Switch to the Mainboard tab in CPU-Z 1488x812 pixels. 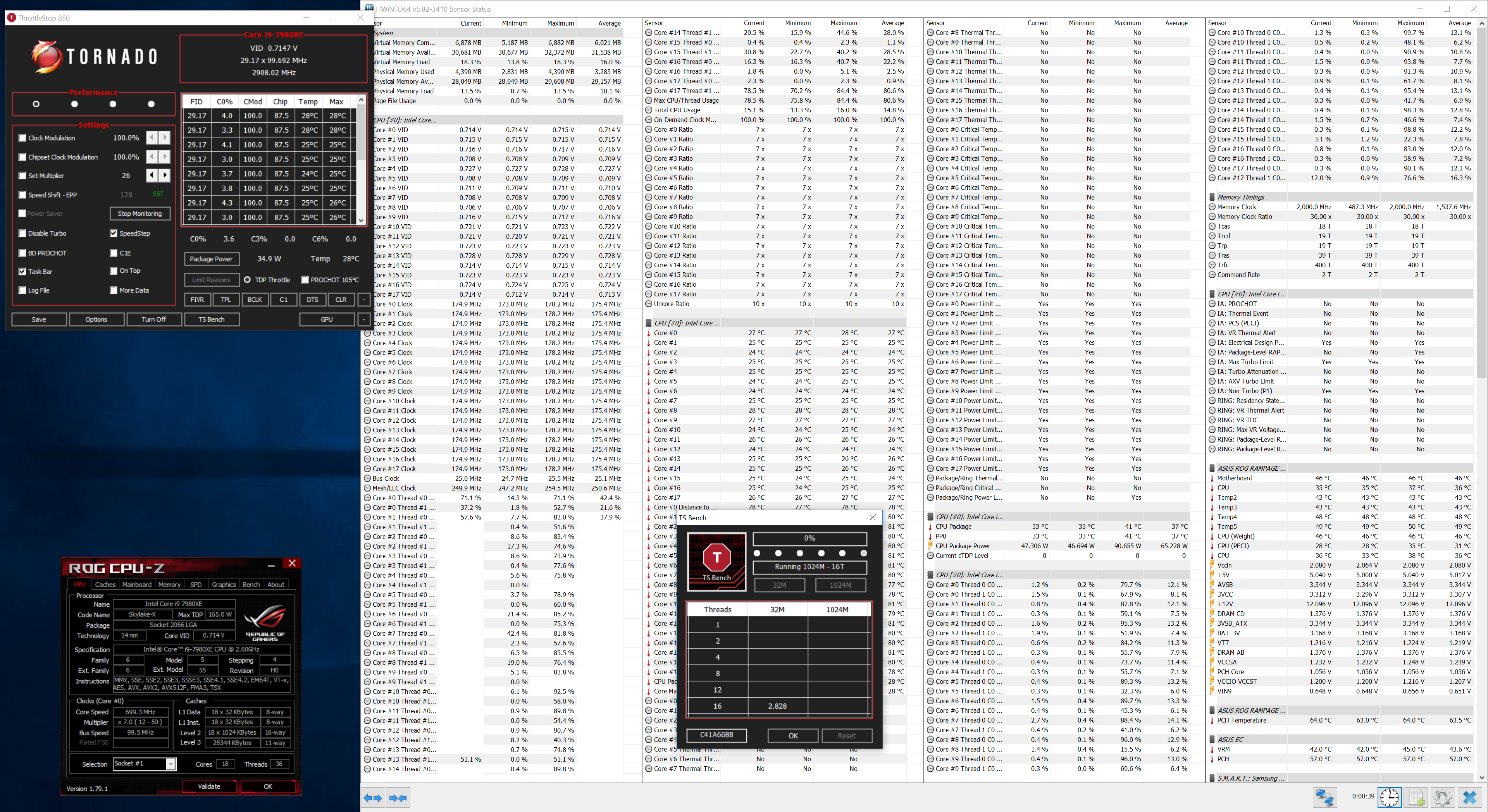[136, 585]
